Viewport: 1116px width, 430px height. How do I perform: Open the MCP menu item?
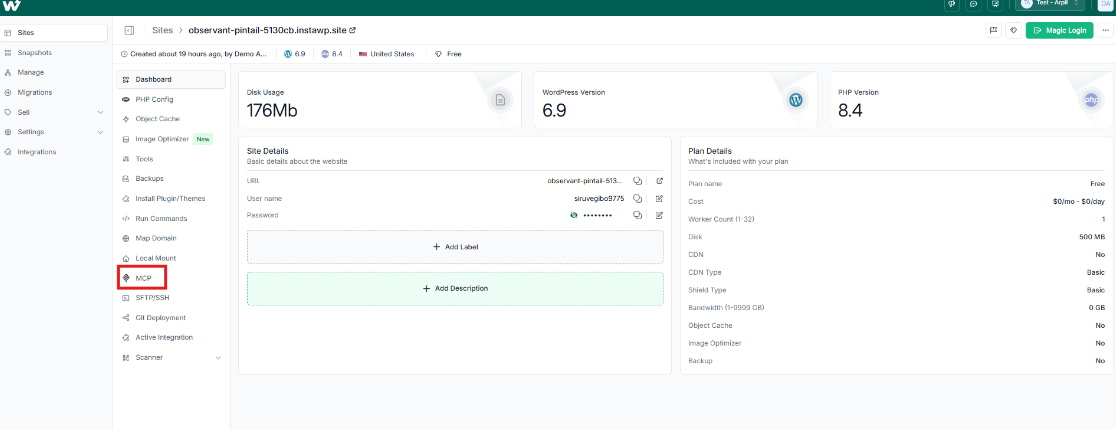142,278
